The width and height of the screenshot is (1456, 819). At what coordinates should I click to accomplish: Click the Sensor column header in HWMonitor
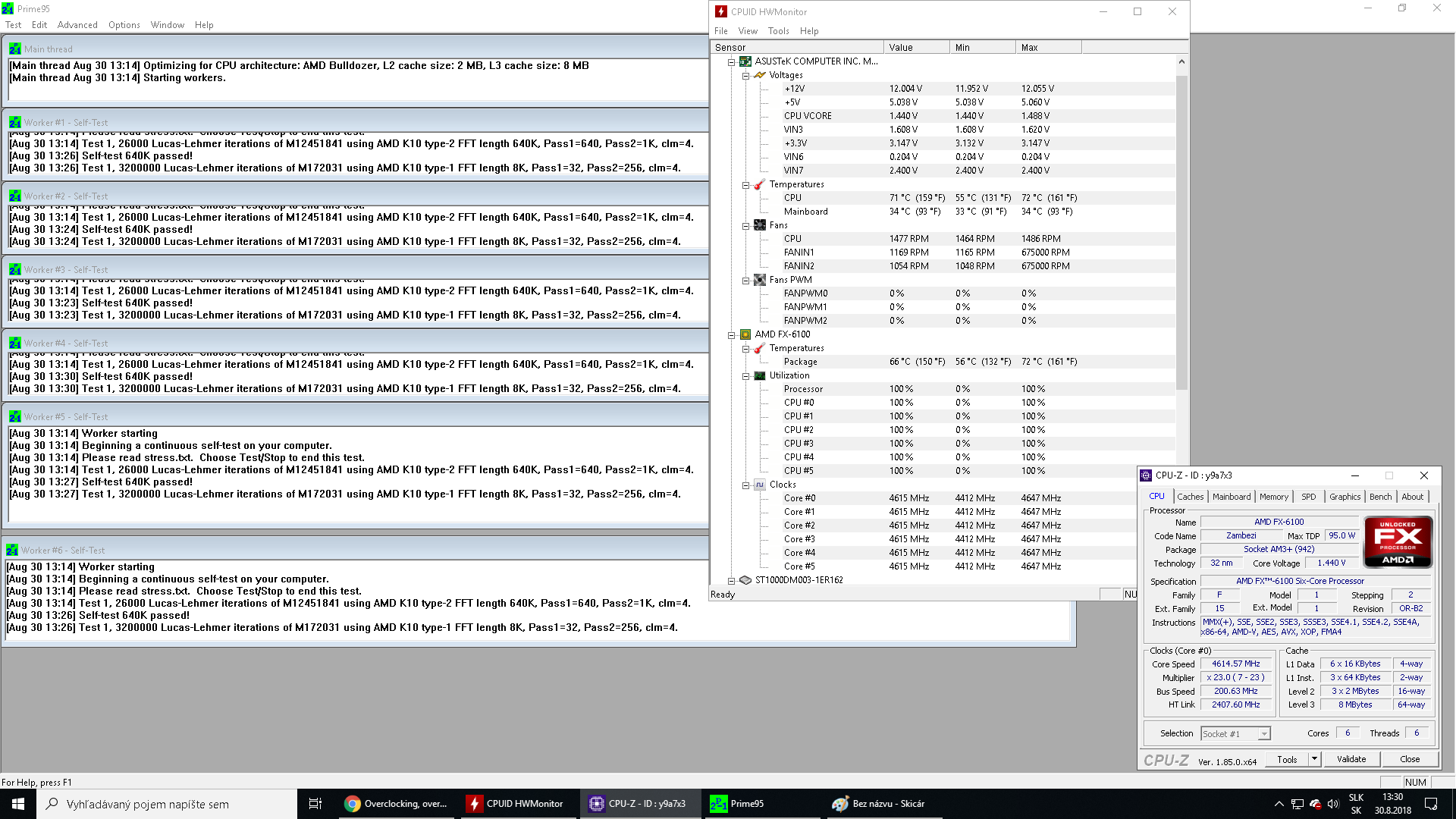click(796, 47)
